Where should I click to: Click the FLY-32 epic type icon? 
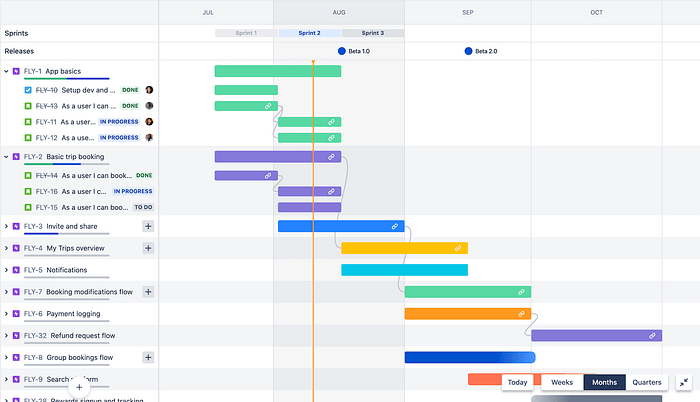[x=16, y=336]
